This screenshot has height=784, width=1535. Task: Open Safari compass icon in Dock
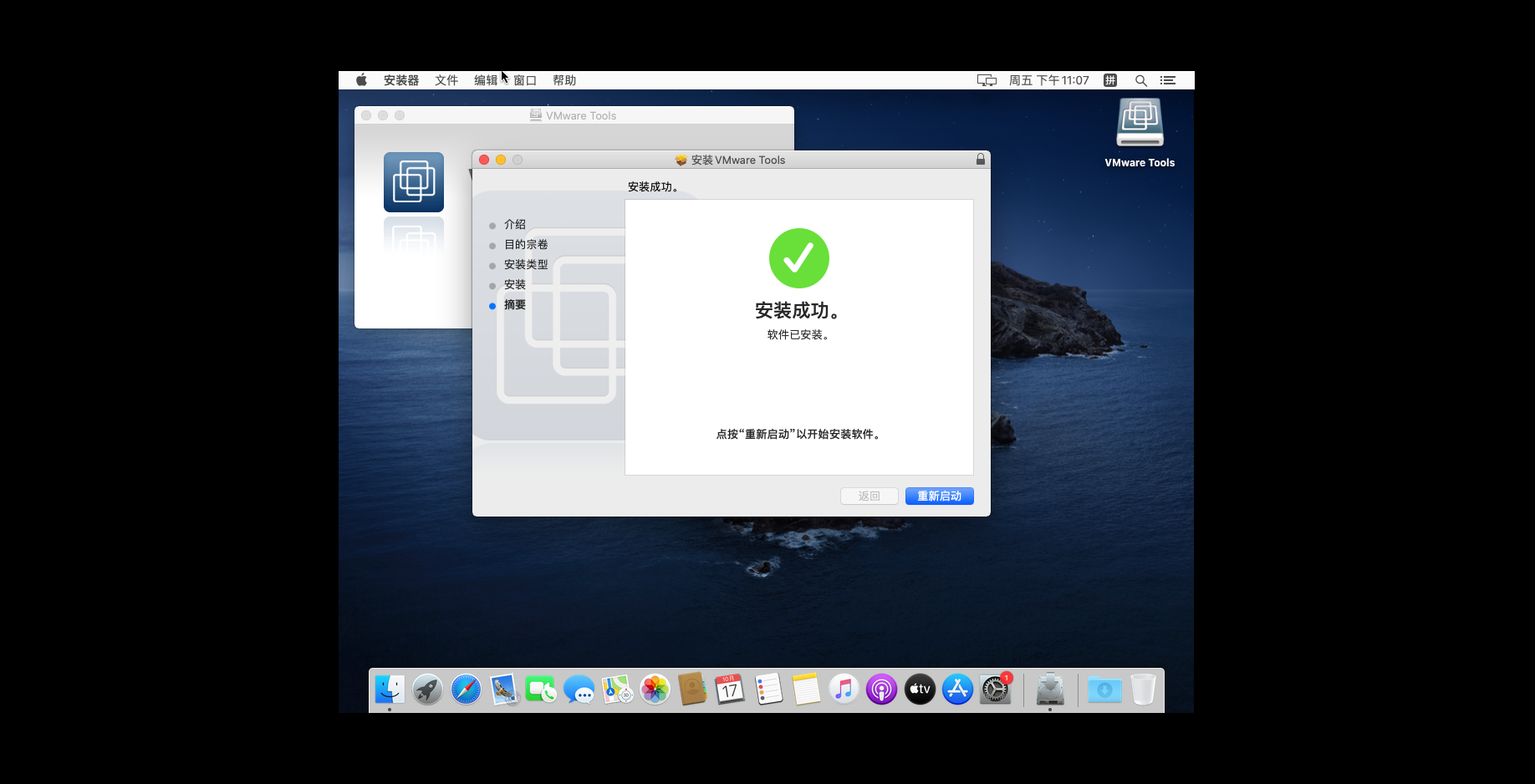466,690
